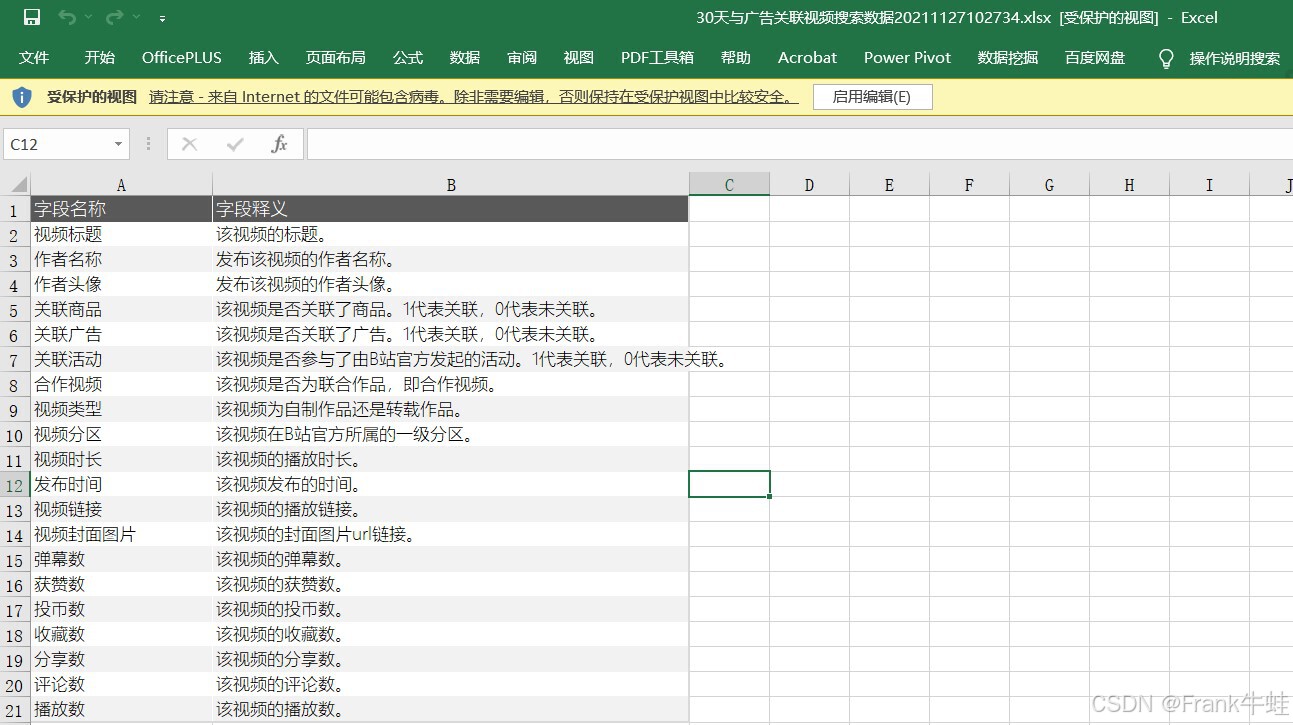The width and height of the screenshot is (1293, 725).
Task: Click the Protected View warning link text
Action: click(474, 97)
